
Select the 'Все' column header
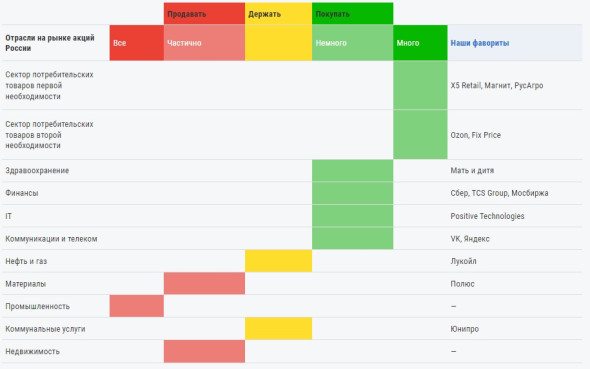coord(137,43)
